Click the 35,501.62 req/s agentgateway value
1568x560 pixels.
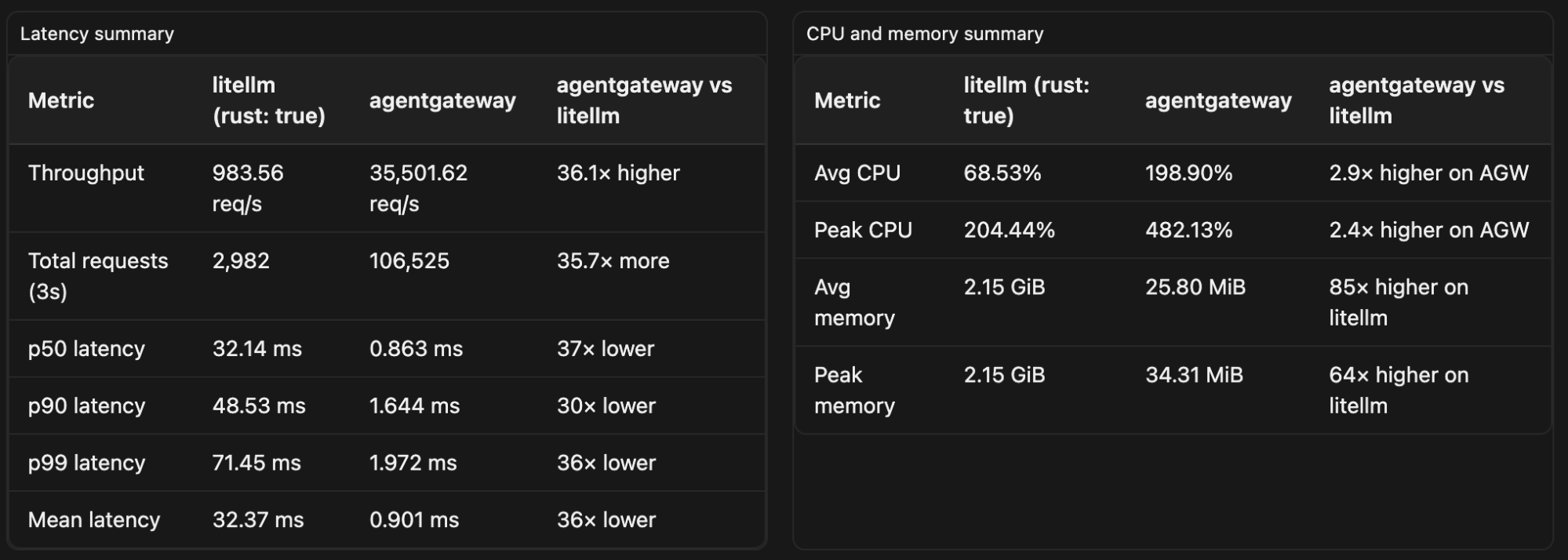coord(418,188)
